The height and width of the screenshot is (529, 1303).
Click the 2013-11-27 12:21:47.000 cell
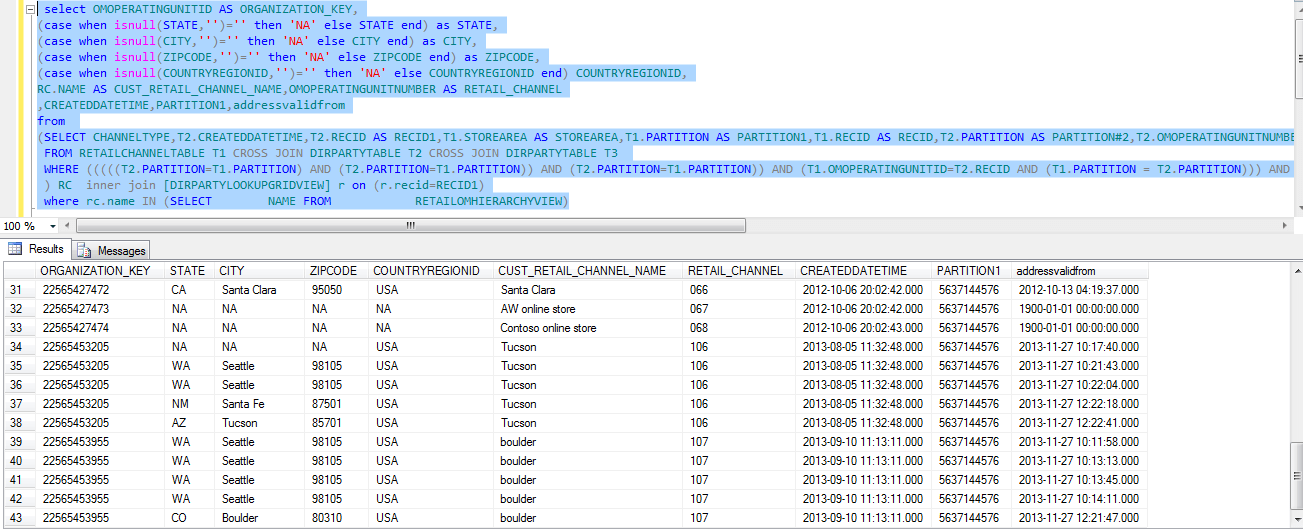pos(1080,518)
